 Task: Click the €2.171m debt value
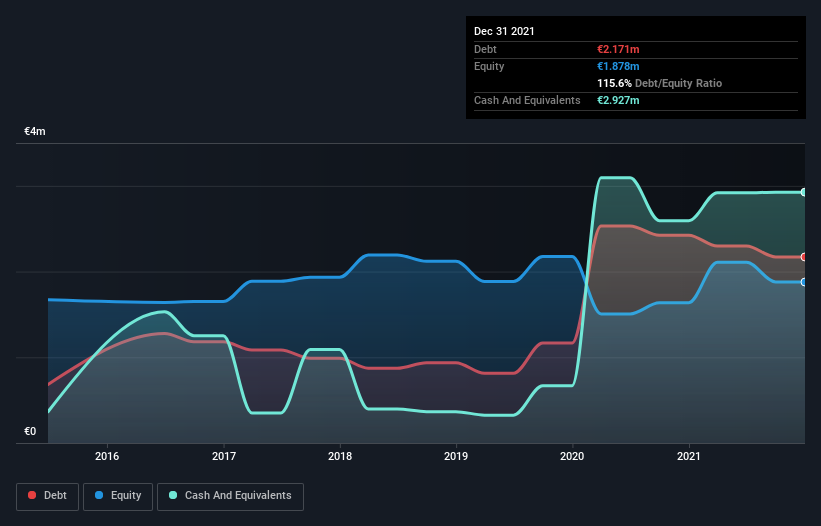[x=618, y=49]
